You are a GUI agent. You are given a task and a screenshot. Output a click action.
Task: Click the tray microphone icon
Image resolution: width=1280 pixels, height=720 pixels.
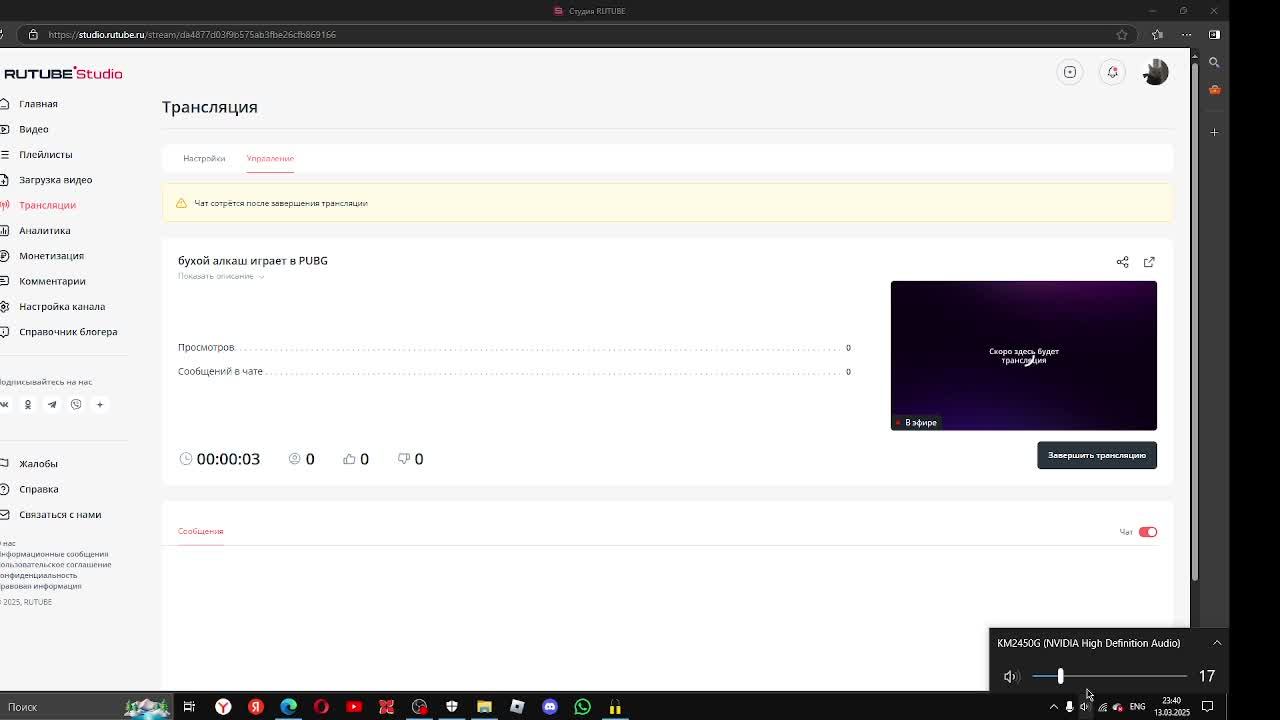(x=1069, y=707)
